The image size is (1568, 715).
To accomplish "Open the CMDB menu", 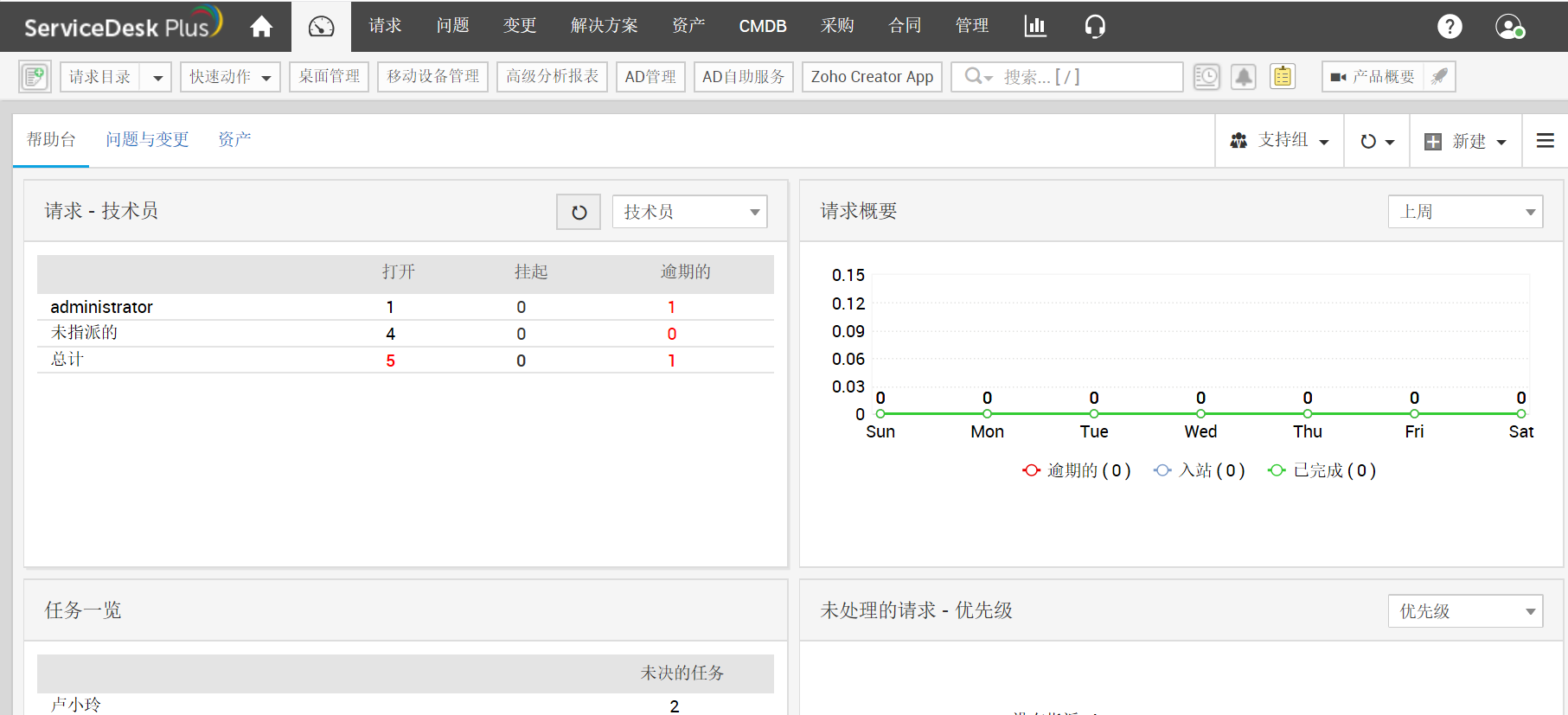I will pyautogui.click(x=763, y=26).
